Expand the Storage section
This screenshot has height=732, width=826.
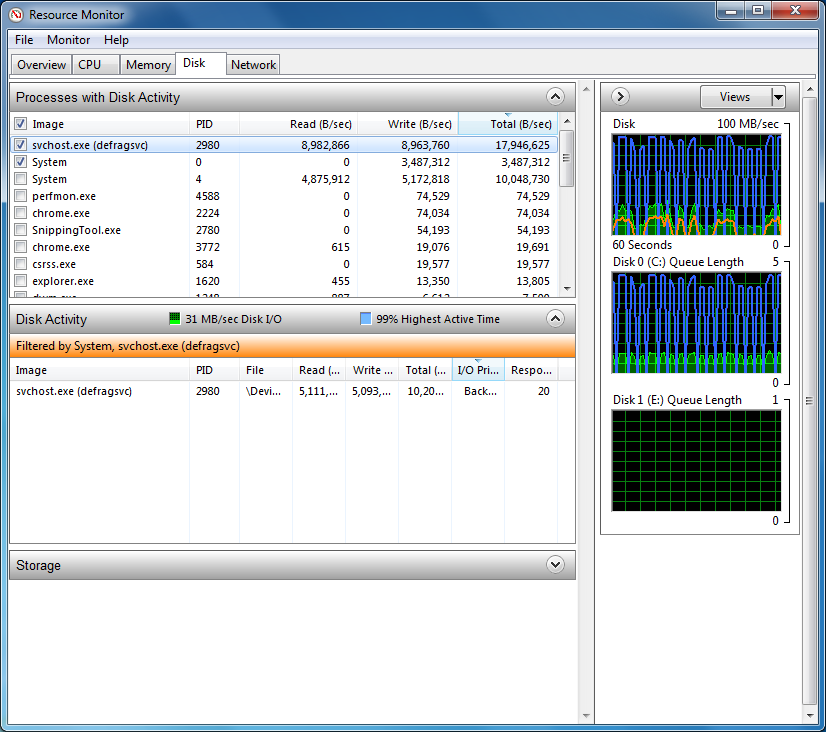coord(555,565)
